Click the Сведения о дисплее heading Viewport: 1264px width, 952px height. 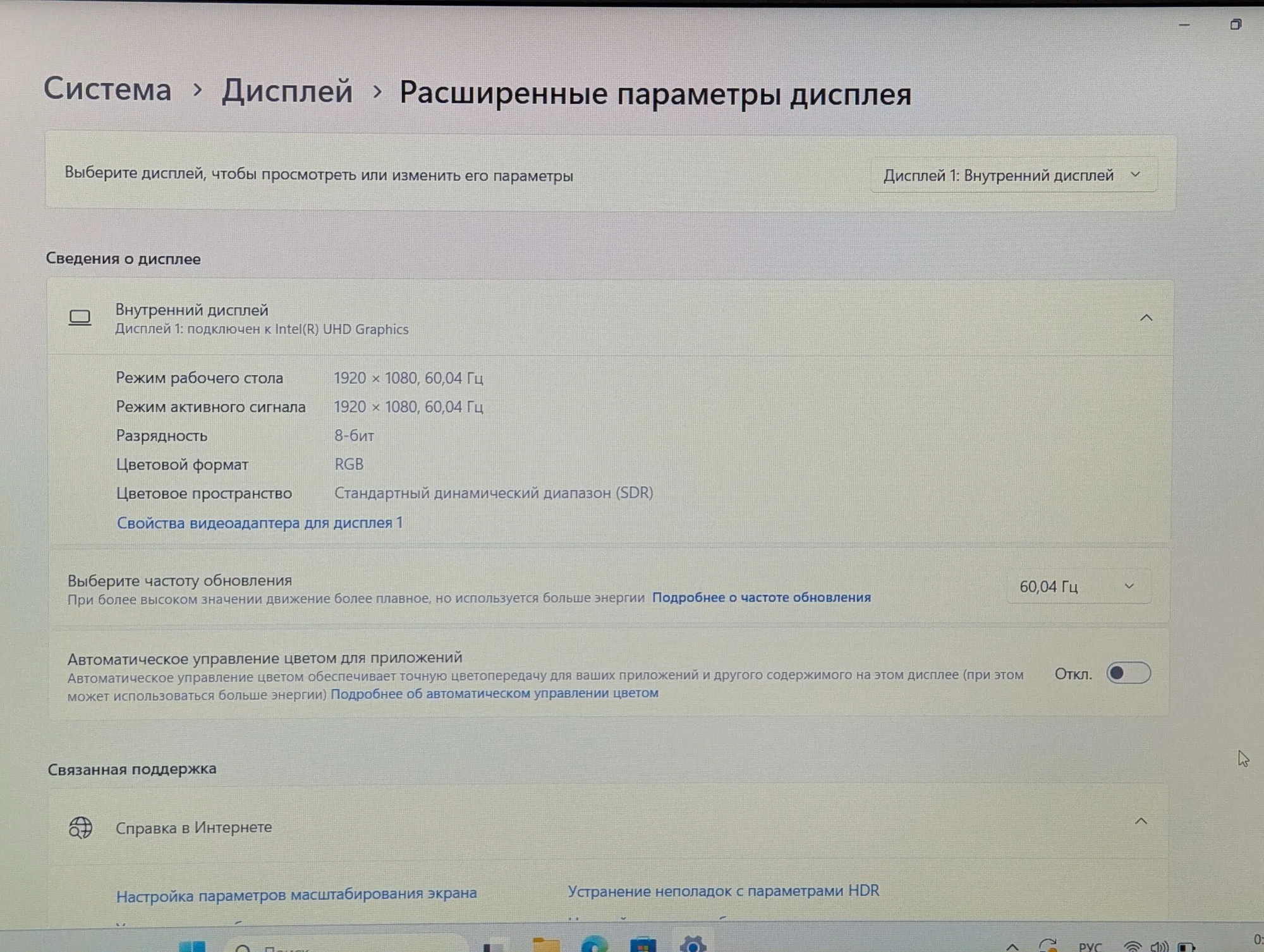tap(123, 259)
